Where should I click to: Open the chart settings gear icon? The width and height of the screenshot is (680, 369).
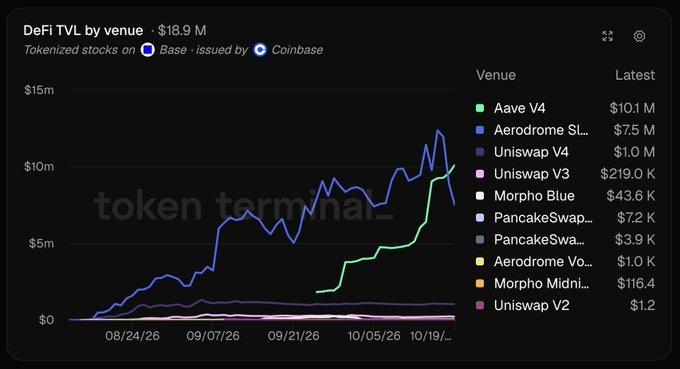[x=639, y=36]
